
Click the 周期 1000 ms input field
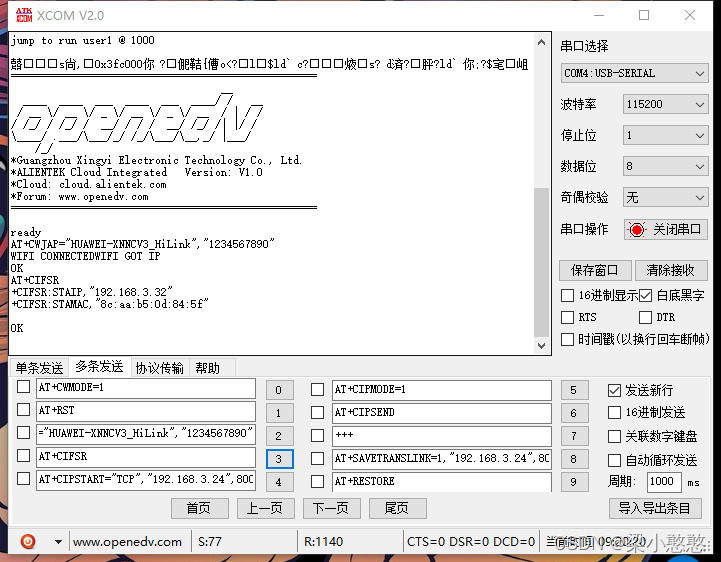coord(664,482)
